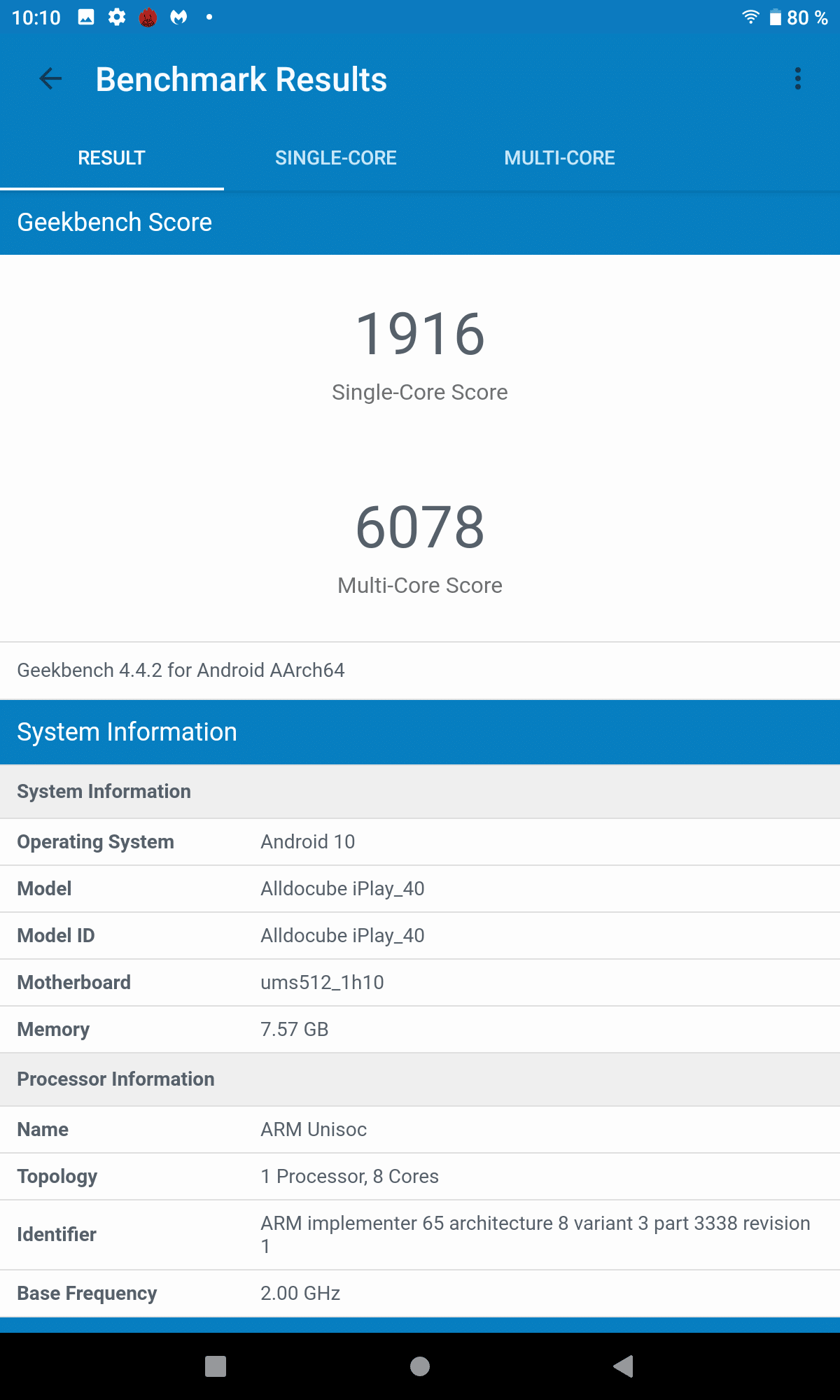Tap the Wi-Fi status icon
The image size is (840, 1400).
tap(750, 17)
